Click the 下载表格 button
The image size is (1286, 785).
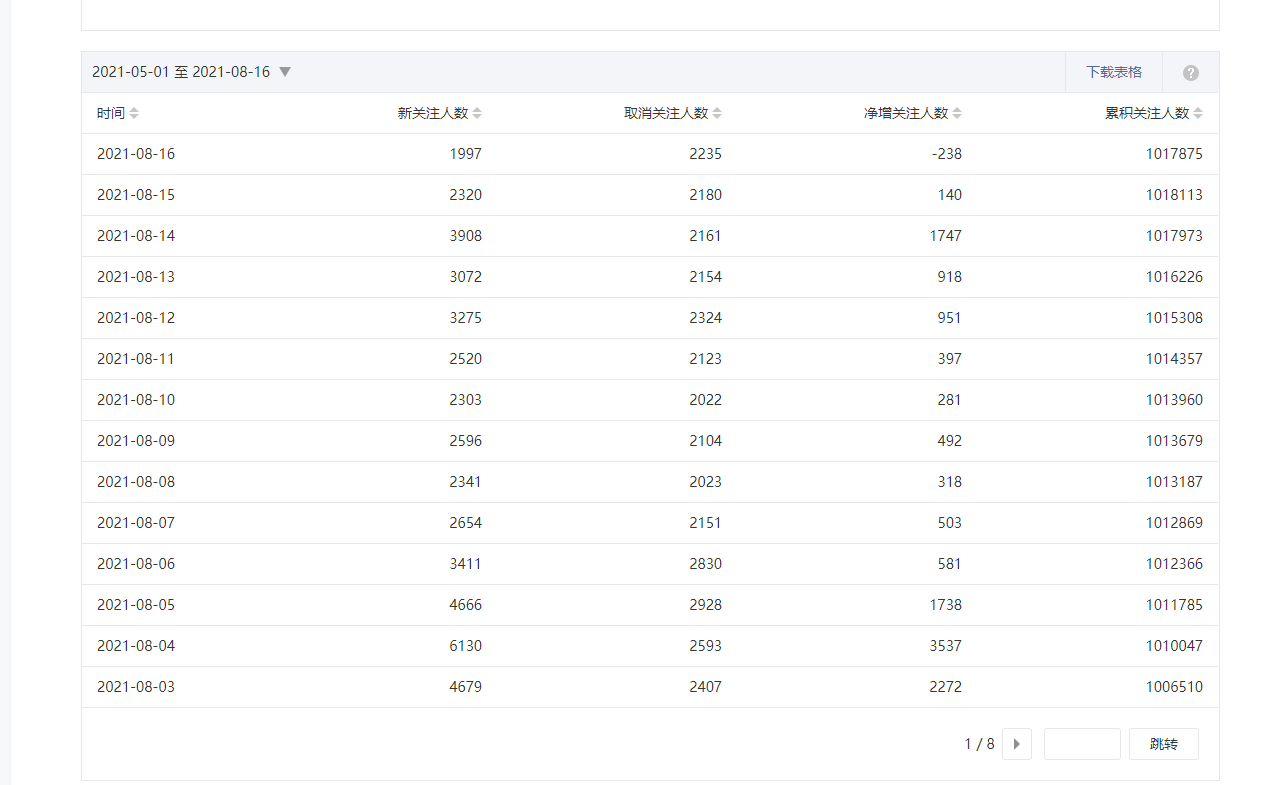(x=1113, y=72)
